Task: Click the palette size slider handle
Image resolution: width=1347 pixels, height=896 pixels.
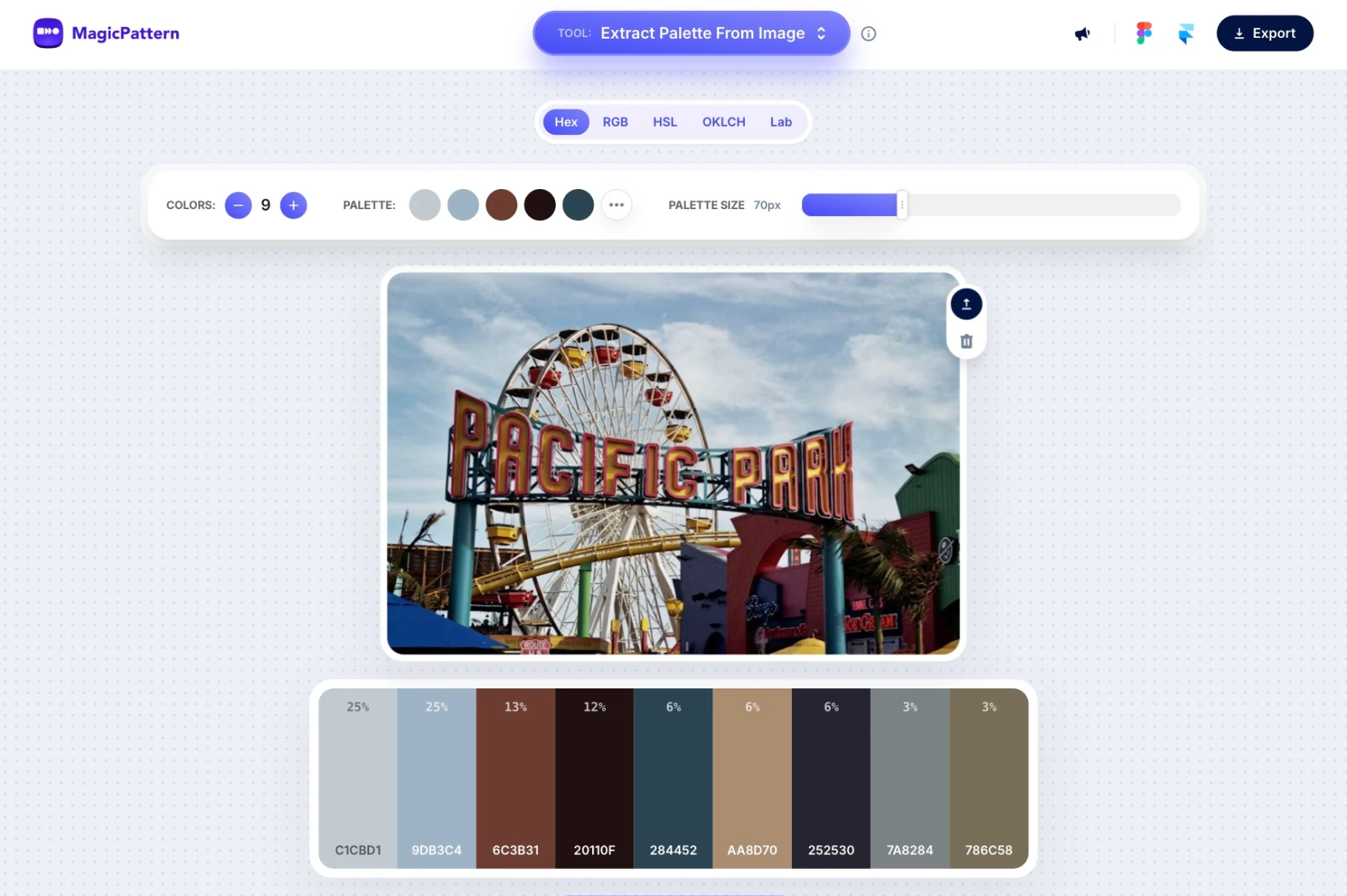Action: tap(902, 205)
